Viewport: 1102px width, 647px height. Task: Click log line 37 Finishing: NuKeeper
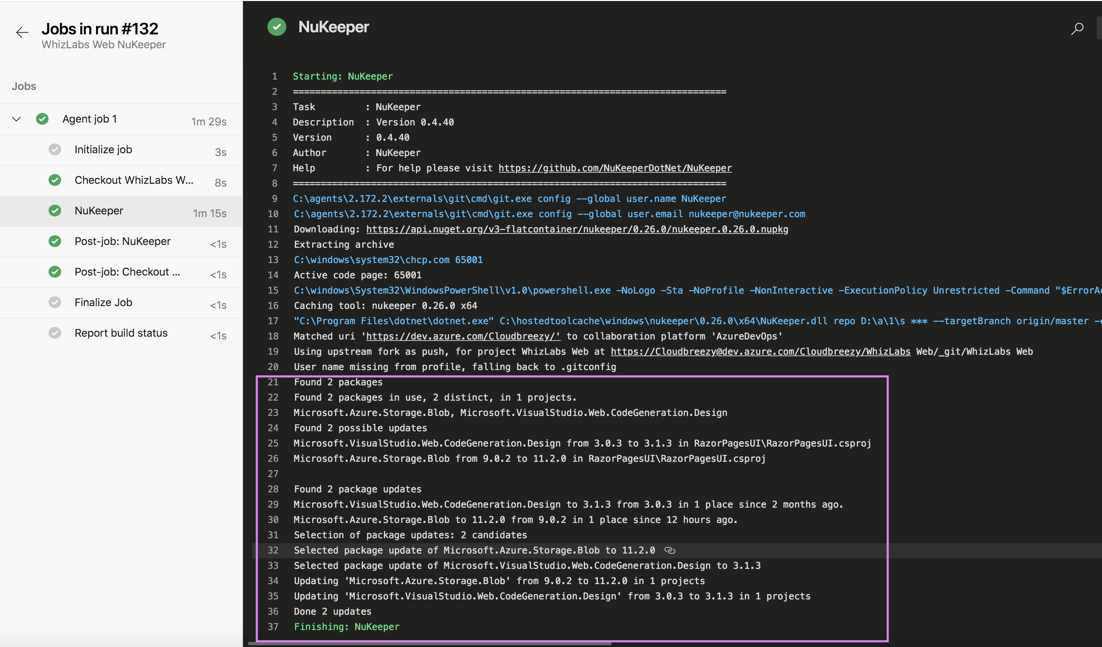coord(346,627)
